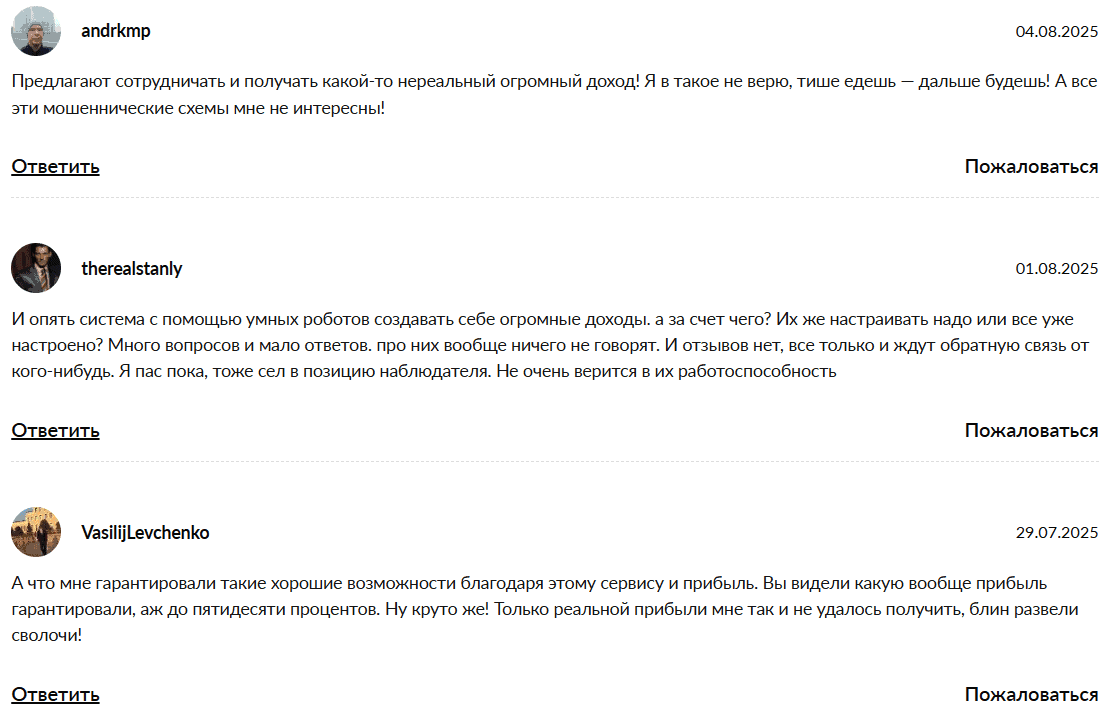Click the 04.08.2025 comment date
This screenshot has width=1108, height=722.
[x=1056, y=32]
